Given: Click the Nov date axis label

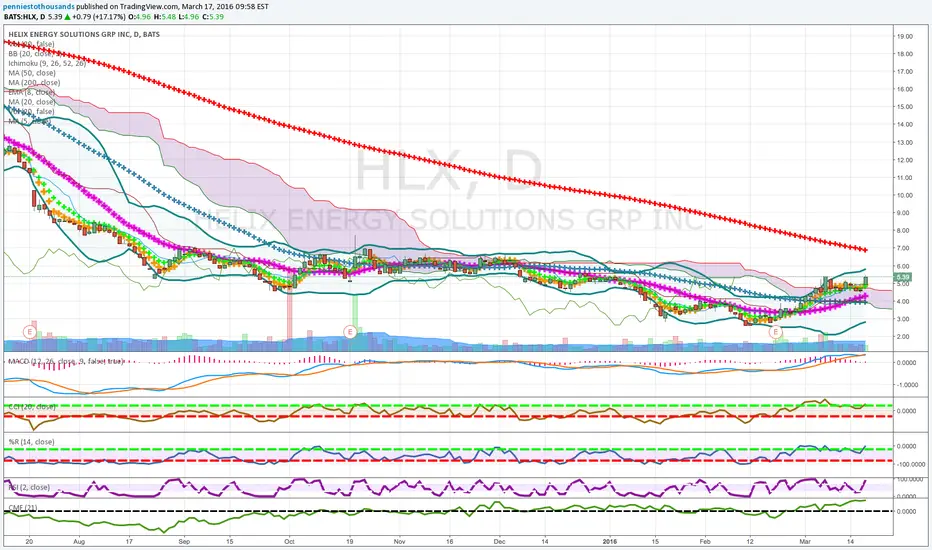Looking at the screenshot, I should [399, 542].
